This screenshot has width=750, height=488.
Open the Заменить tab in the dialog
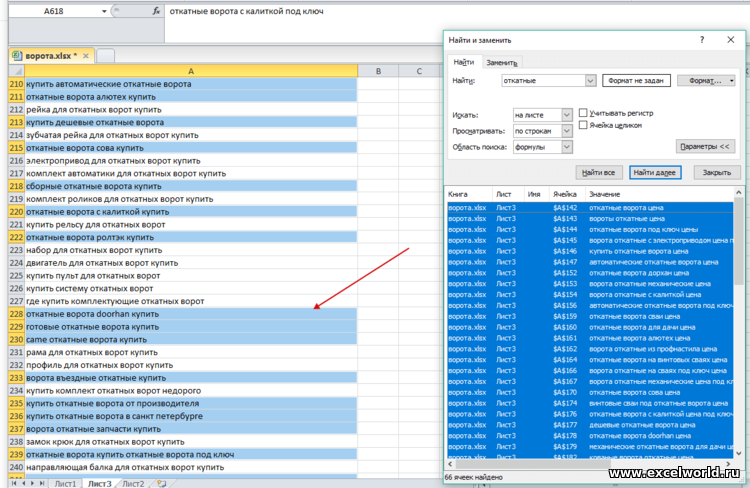(x=501, y=63)
